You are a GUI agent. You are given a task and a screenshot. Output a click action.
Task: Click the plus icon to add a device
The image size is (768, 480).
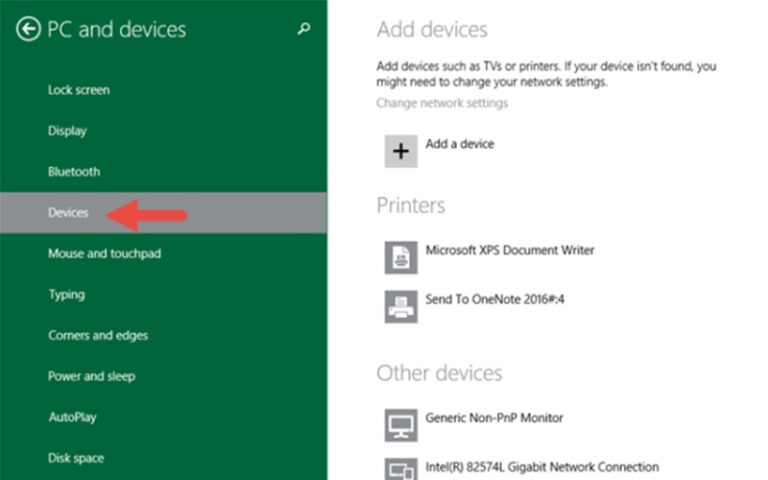(x=401, y=151)
